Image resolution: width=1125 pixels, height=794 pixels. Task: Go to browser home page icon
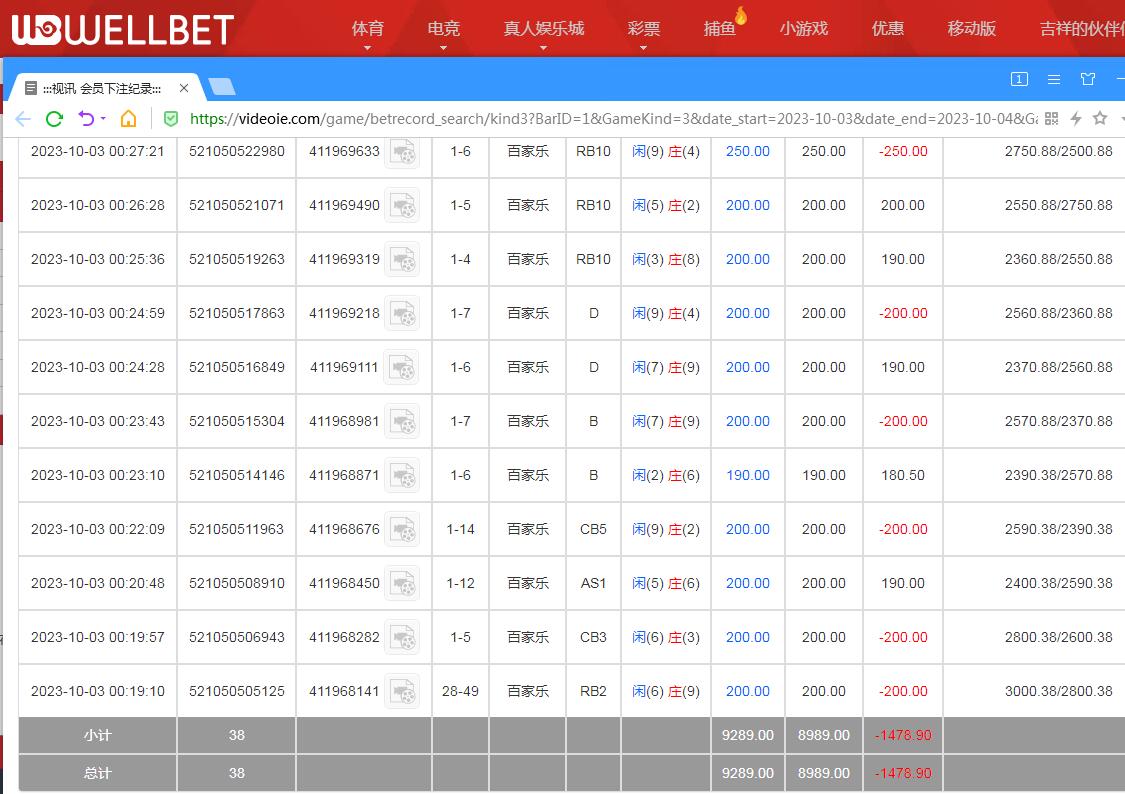128,119
